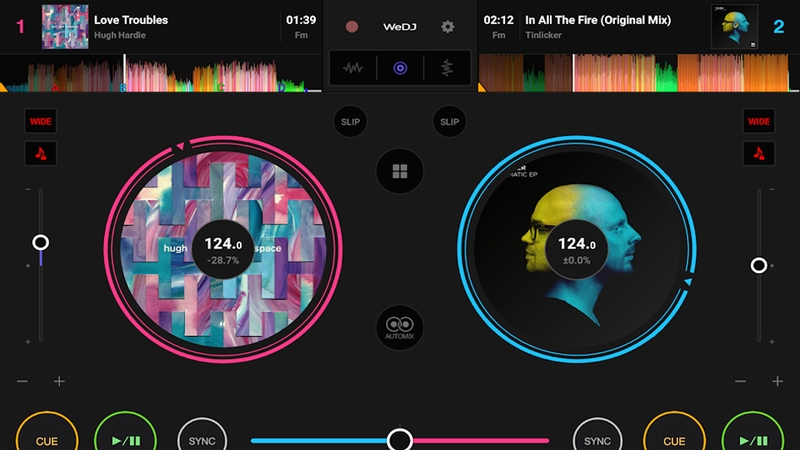This screenshot has height=450, width=800.
Task: Toggle WIDE tempo range on deck 1
Action: pyautogui.click(x=40, y=121)
